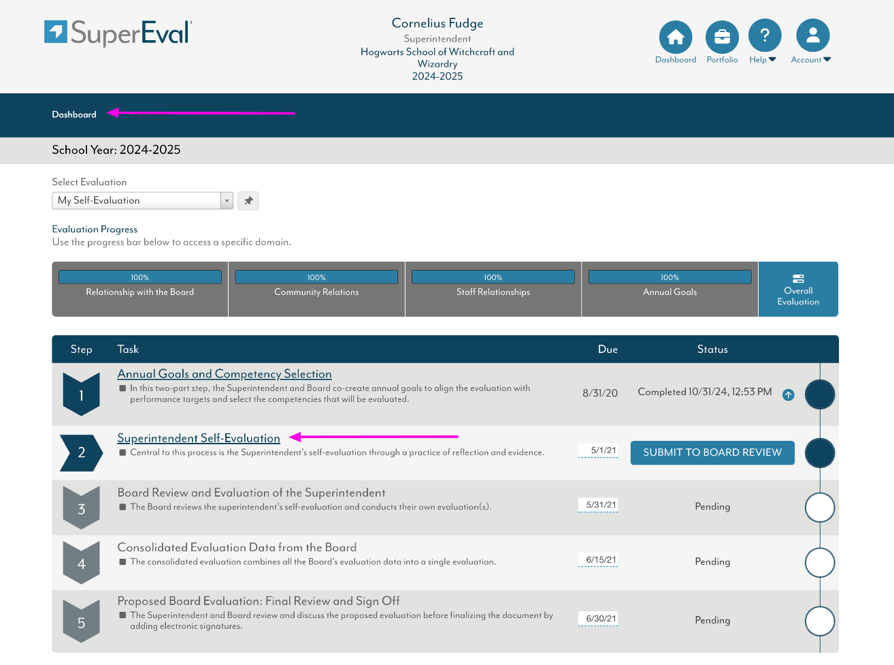
Task: Click the Status column header
Action: [712, 350]
